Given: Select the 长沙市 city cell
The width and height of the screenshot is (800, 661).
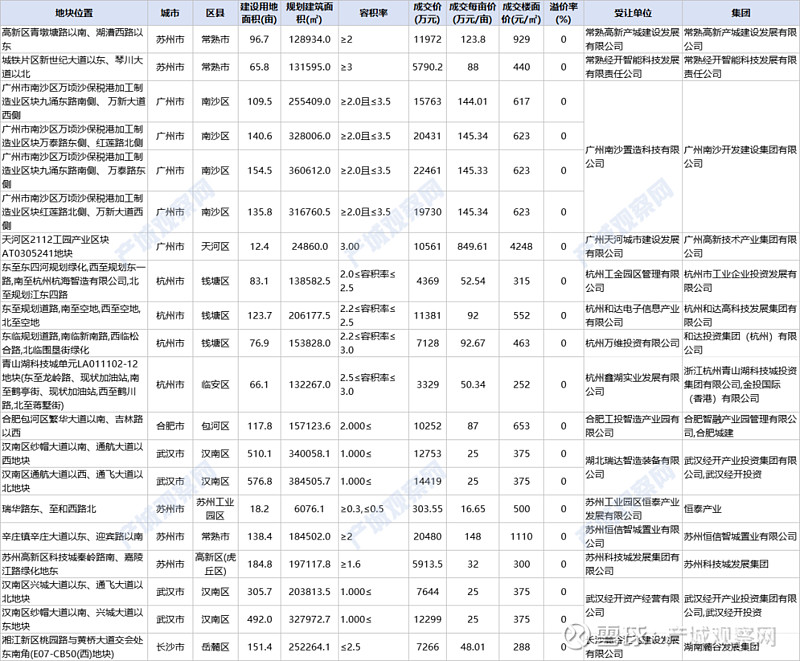Looking at the screenshot, I should click(x=170, y=647).
